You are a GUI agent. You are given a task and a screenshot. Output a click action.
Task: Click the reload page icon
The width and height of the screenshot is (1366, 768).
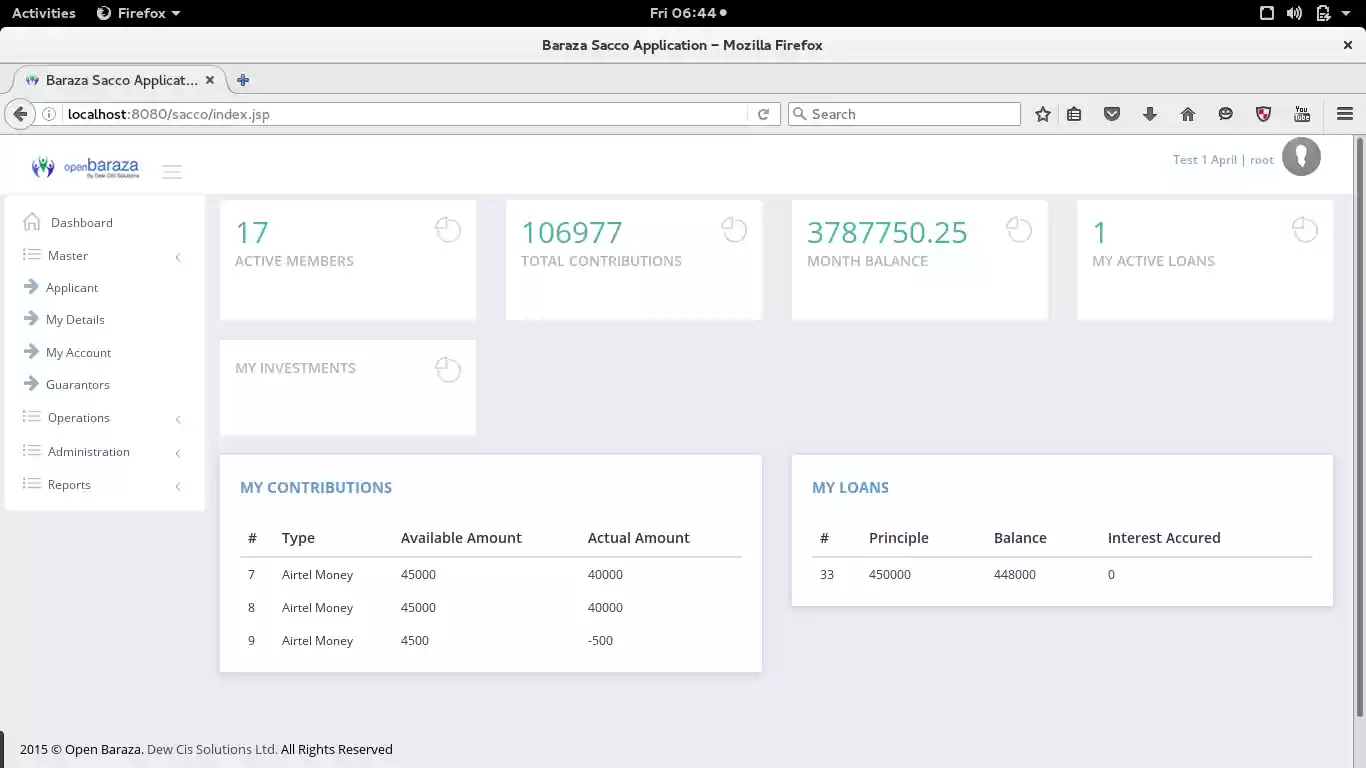pyautogui.click(x=763, y=114)
